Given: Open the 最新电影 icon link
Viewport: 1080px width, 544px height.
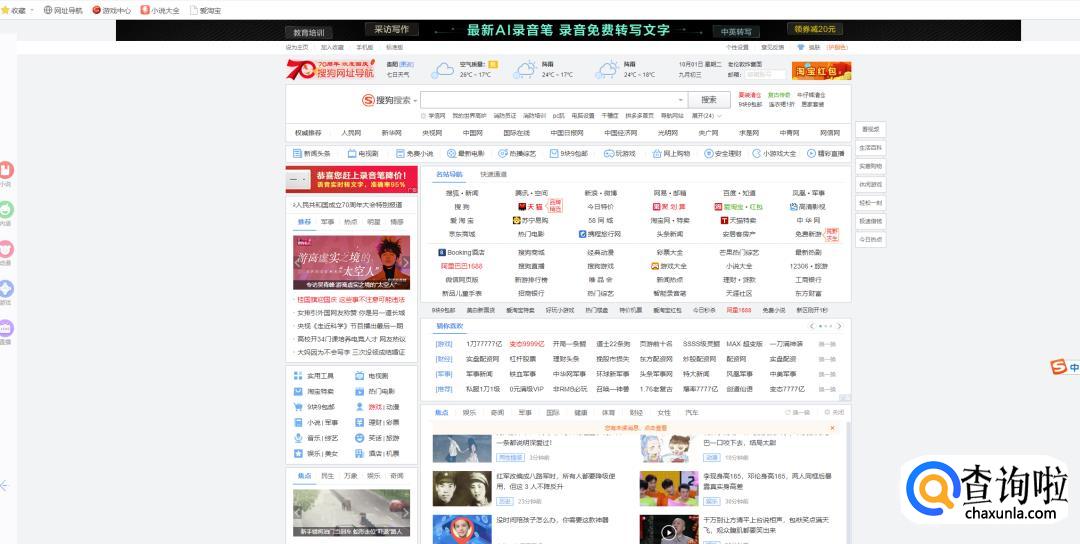Looking at the screenshot, I should coord(452,154).
